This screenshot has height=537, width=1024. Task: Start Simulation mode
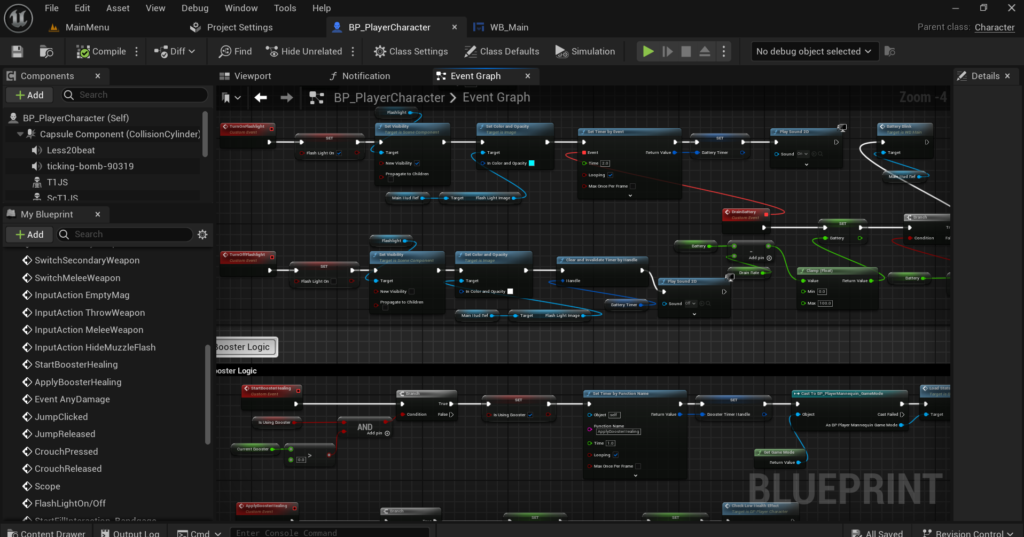(x=585, y=52)
